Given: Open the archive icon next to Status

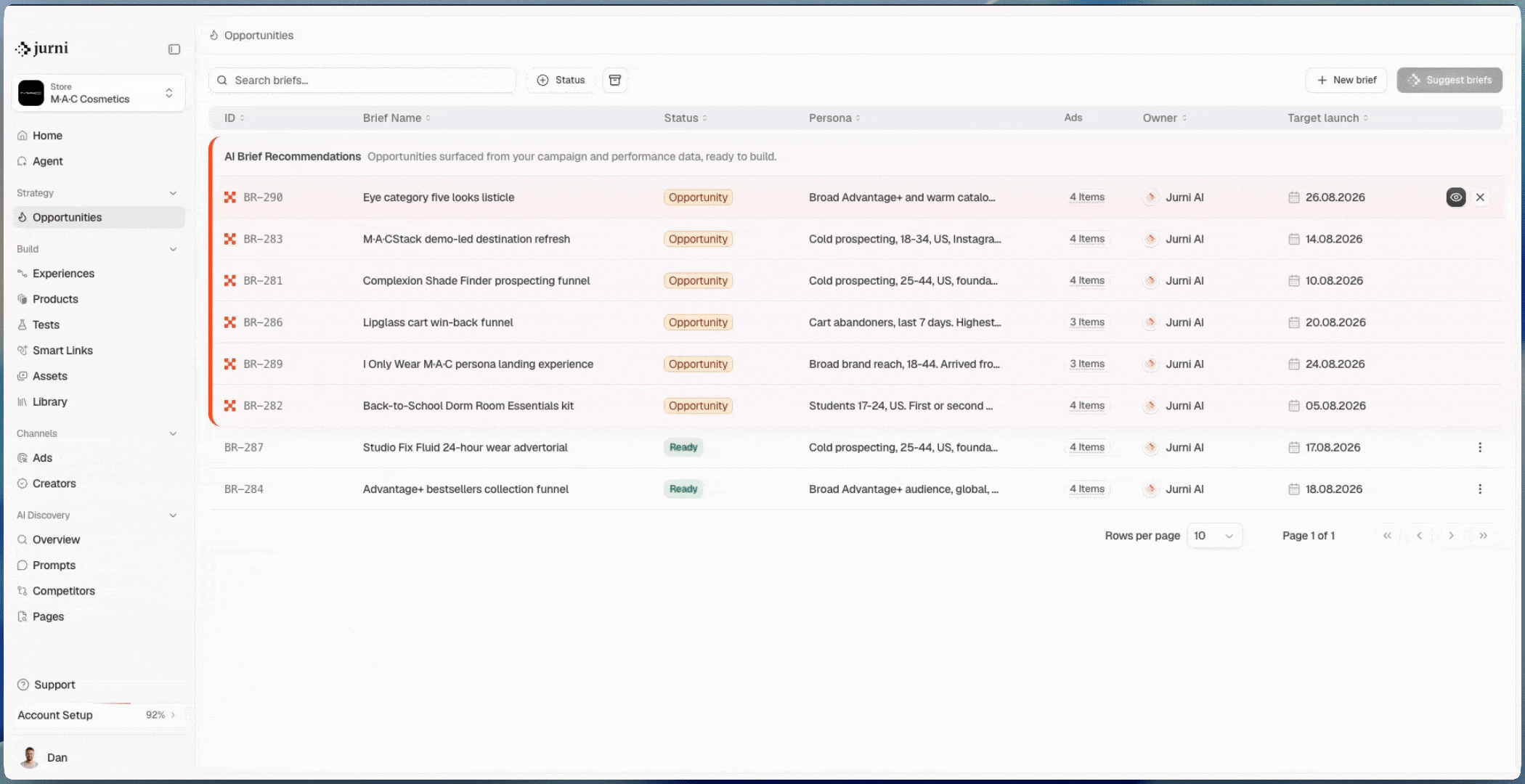Looking at the screenshot, I should coord(615,80).
